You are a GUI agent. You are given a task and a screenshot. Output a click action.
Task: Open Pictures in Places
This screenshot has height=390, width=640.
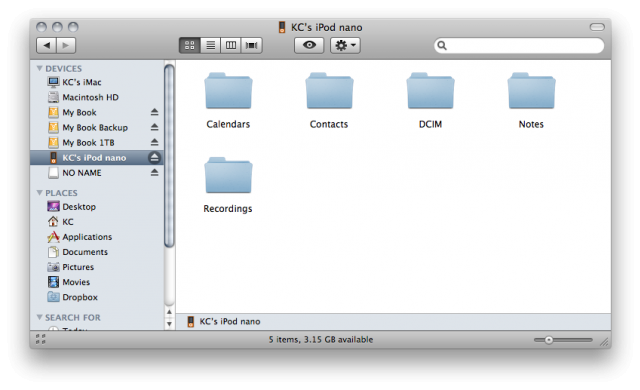[x=97, y=267]
